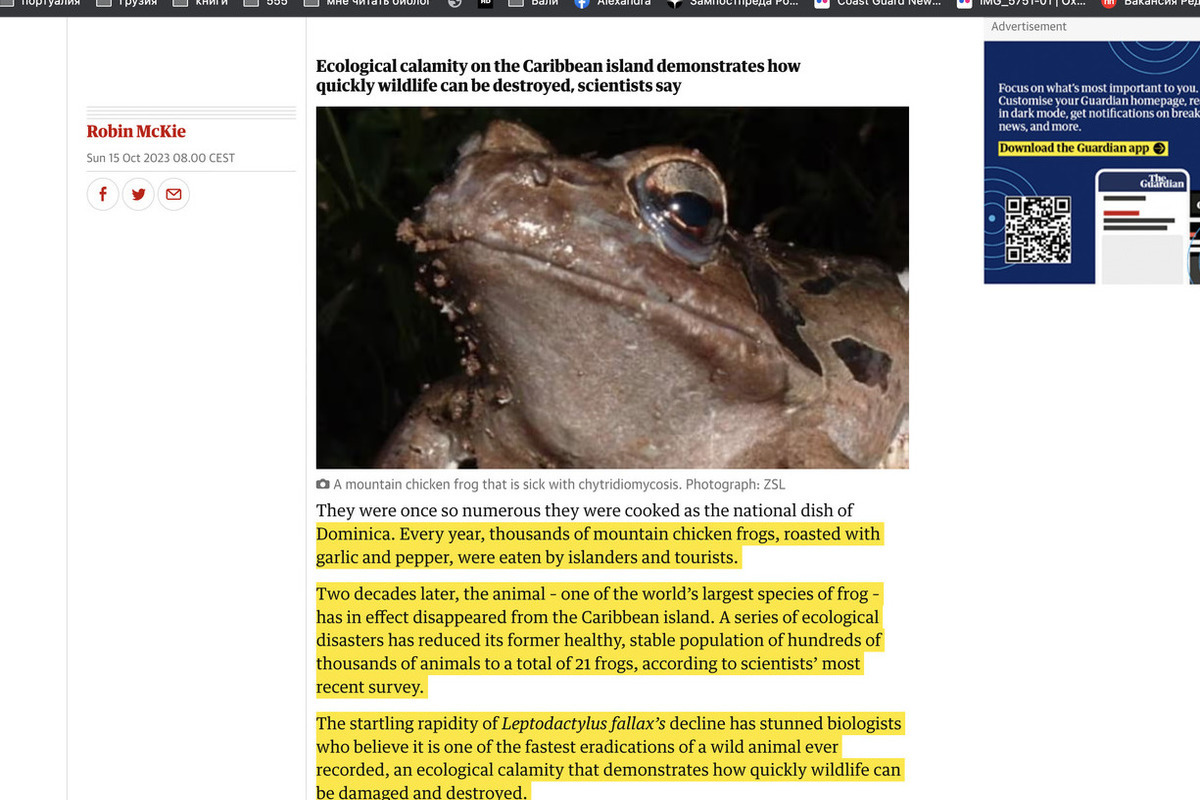Open the IMG_5751-01 Flickr bookmark
Viewport: 1200px width, 800px height.
(1021, 3)
